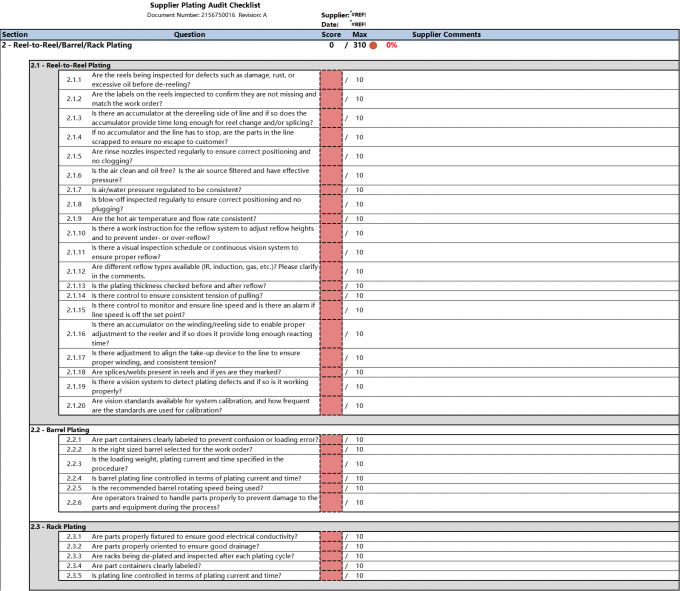Click the red 0% score percentage
Image resolution: width=680 pixels, height=591 pixels.
pos(391,45)
